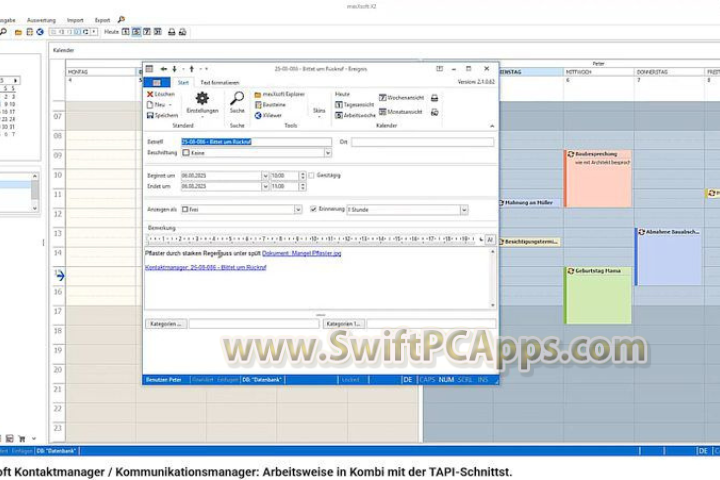Click the blue XViewer icon in the main toolbar

[x=40, y=32]
